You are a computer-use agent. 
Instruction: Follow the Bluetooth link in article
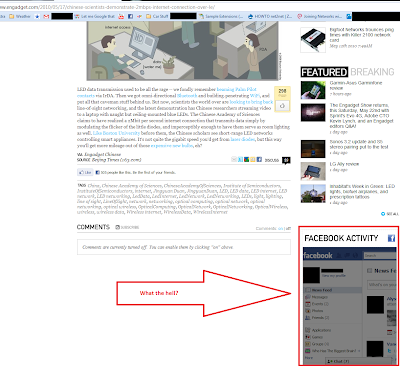[187, 96]
